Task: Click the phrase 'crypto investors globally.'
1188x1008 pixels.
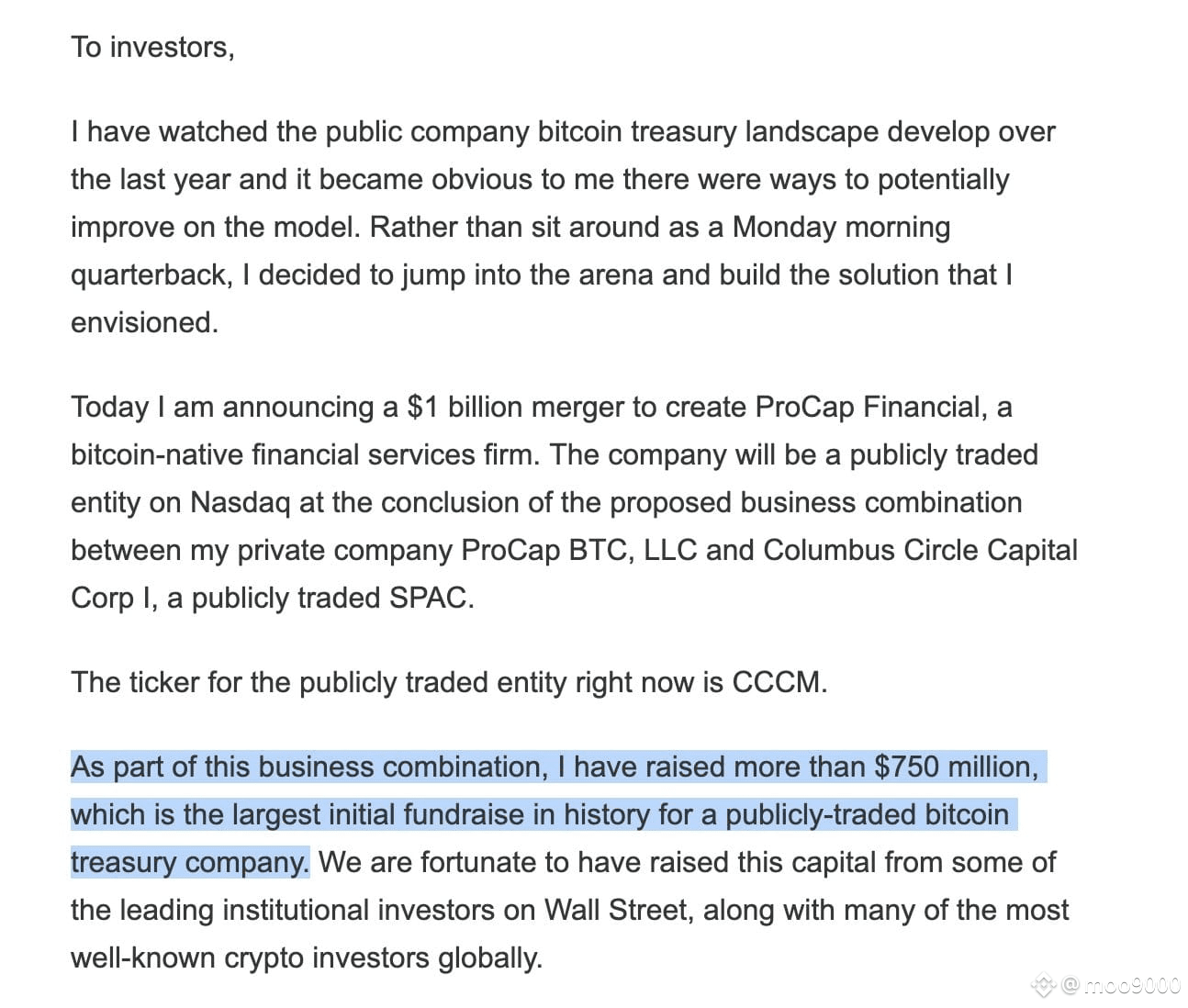Action: [383, 958]
